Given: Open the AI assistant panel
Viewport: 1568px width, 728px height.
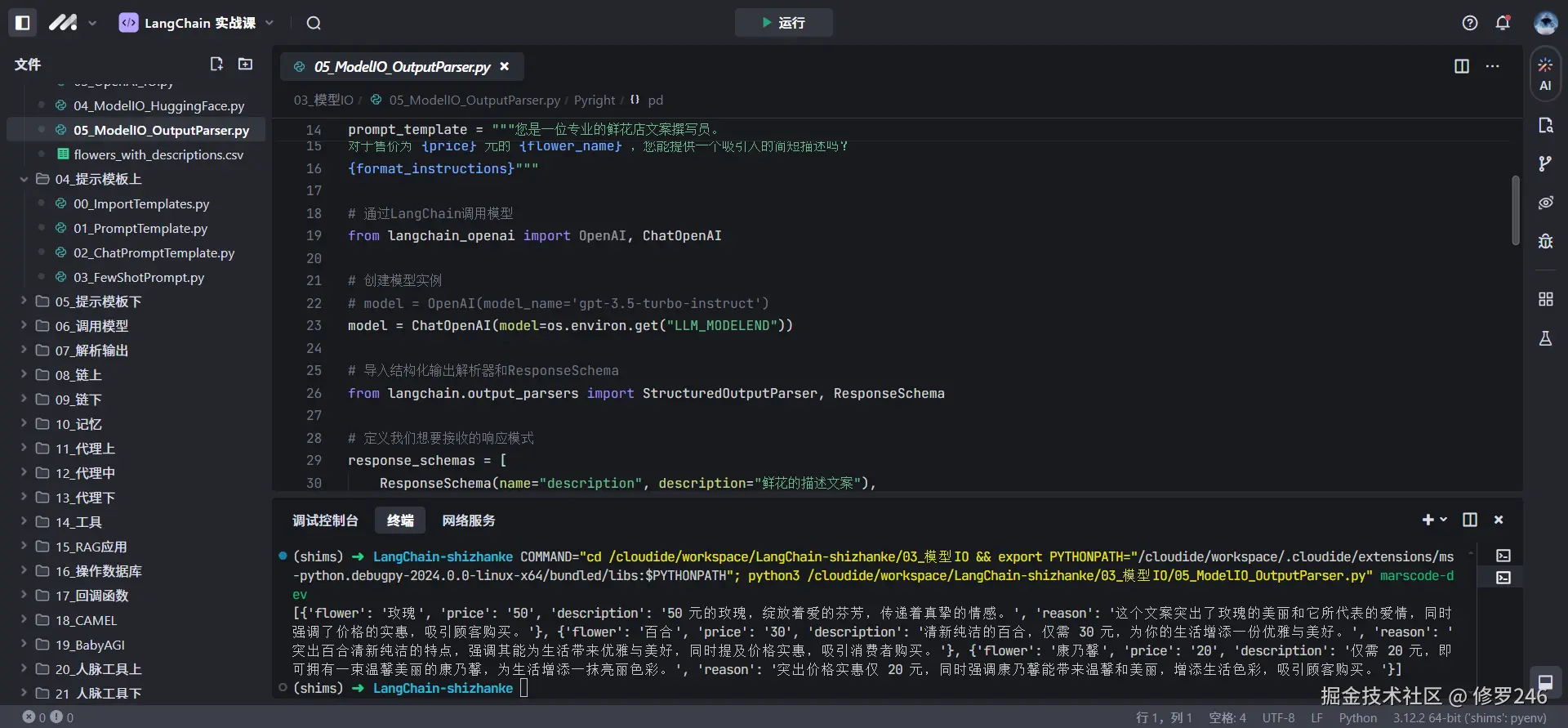Looking at the screenshot, I should 1545,74.
